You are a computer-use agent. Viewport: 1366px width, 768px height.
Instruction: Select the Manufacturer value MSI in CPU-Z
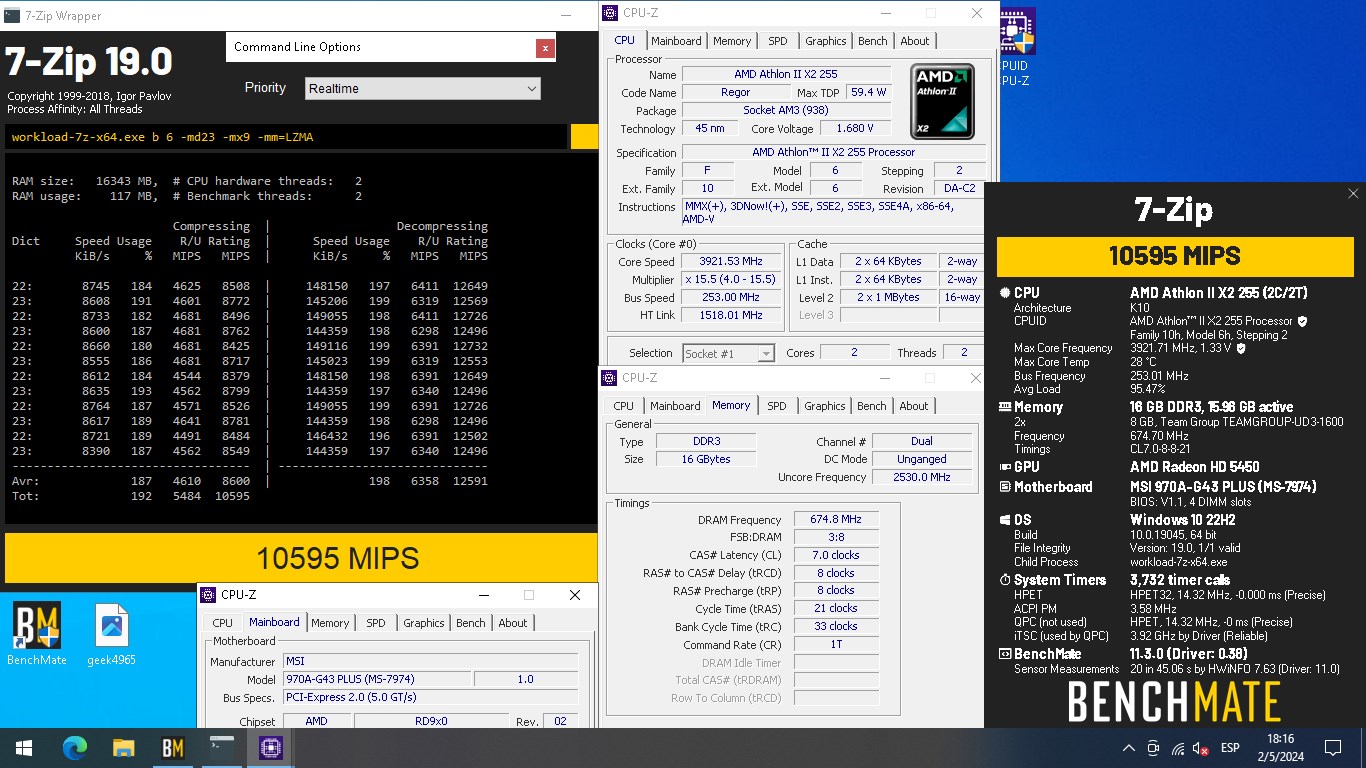(430, 662)
